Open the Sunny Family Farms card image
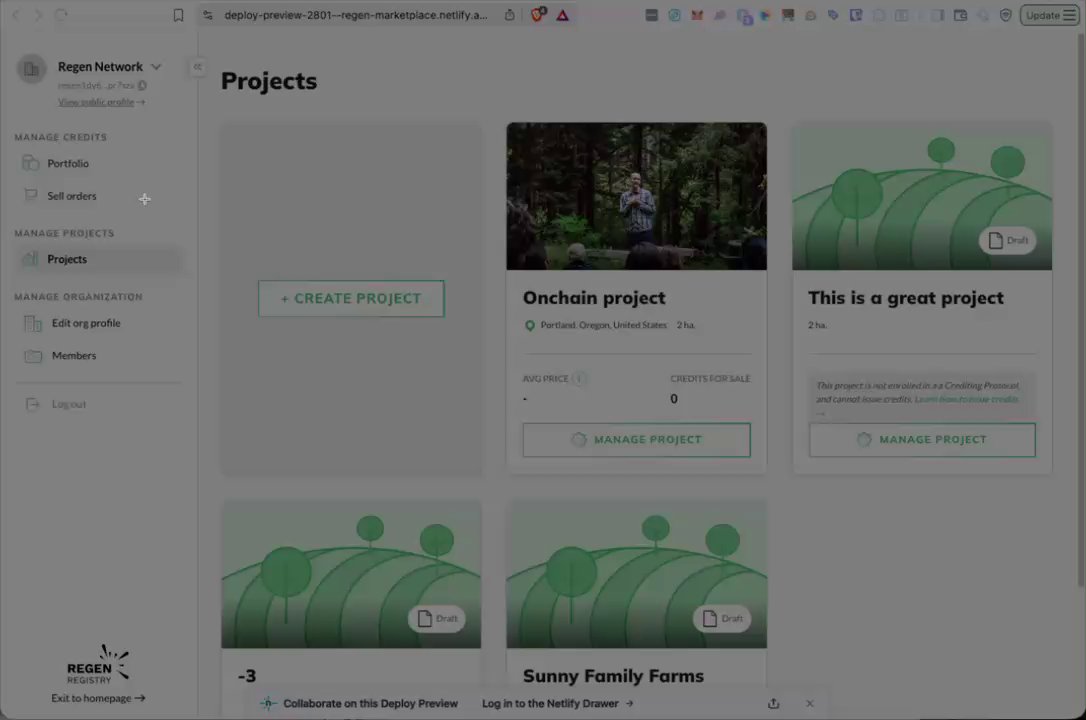 [637, 575]
